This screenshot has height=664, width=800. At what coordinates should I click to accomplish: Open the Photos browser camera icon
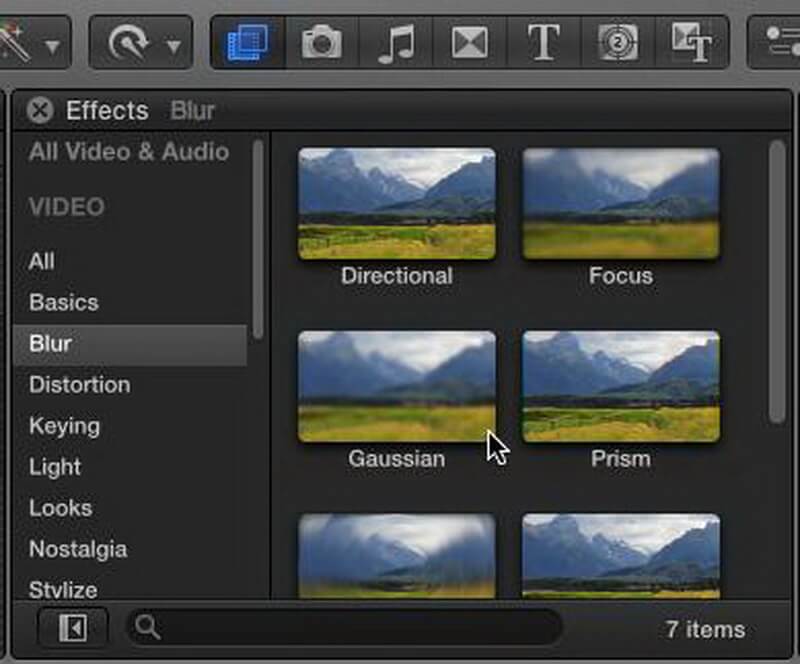click(x=322, y=43)
